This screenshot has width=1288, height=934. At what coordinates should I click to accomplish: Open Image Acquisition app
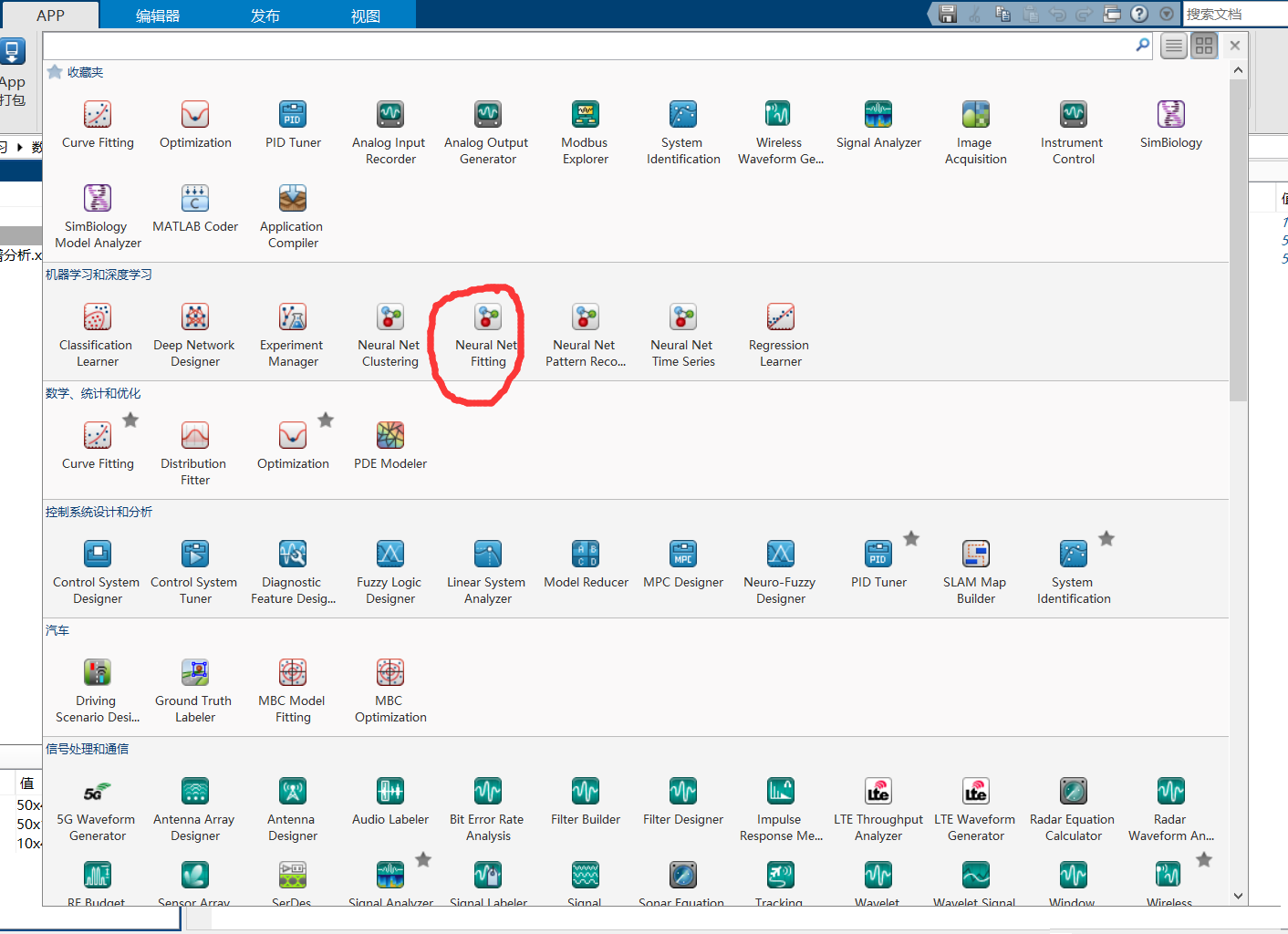(975, 133)
